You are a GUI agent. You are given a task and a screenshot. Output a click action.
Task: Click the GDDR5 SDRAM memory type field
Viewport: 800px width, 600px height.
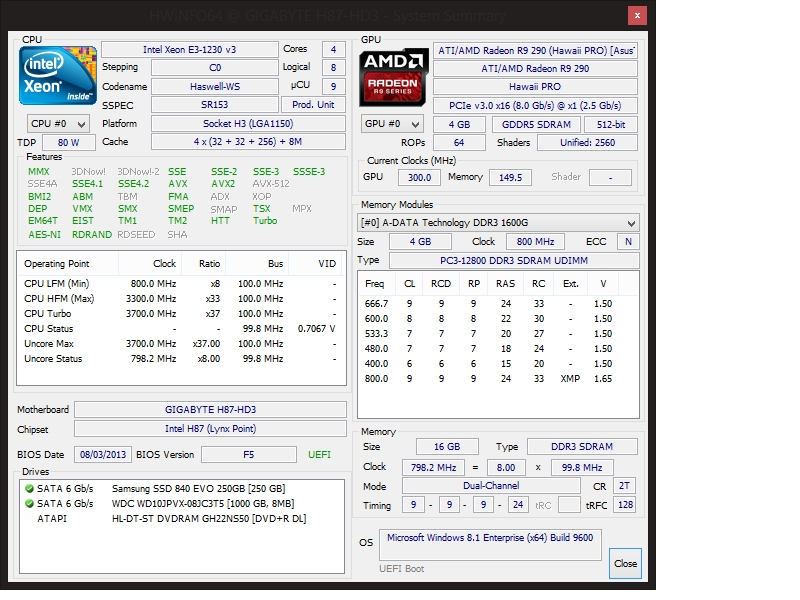[536, 124]
